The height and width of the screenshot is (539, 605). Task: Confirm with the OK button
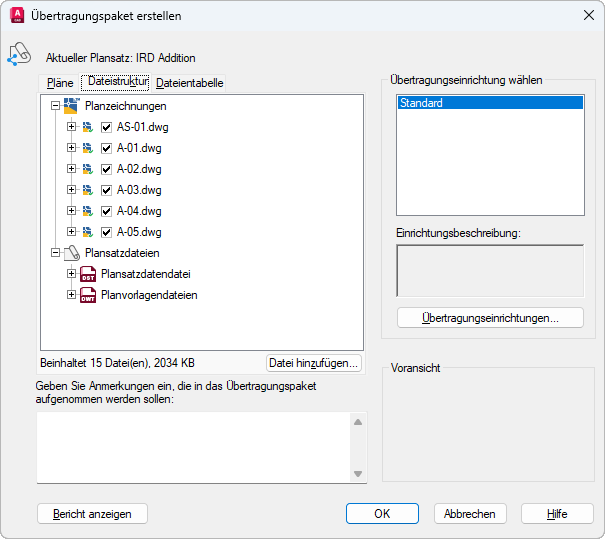click(382, 514)
